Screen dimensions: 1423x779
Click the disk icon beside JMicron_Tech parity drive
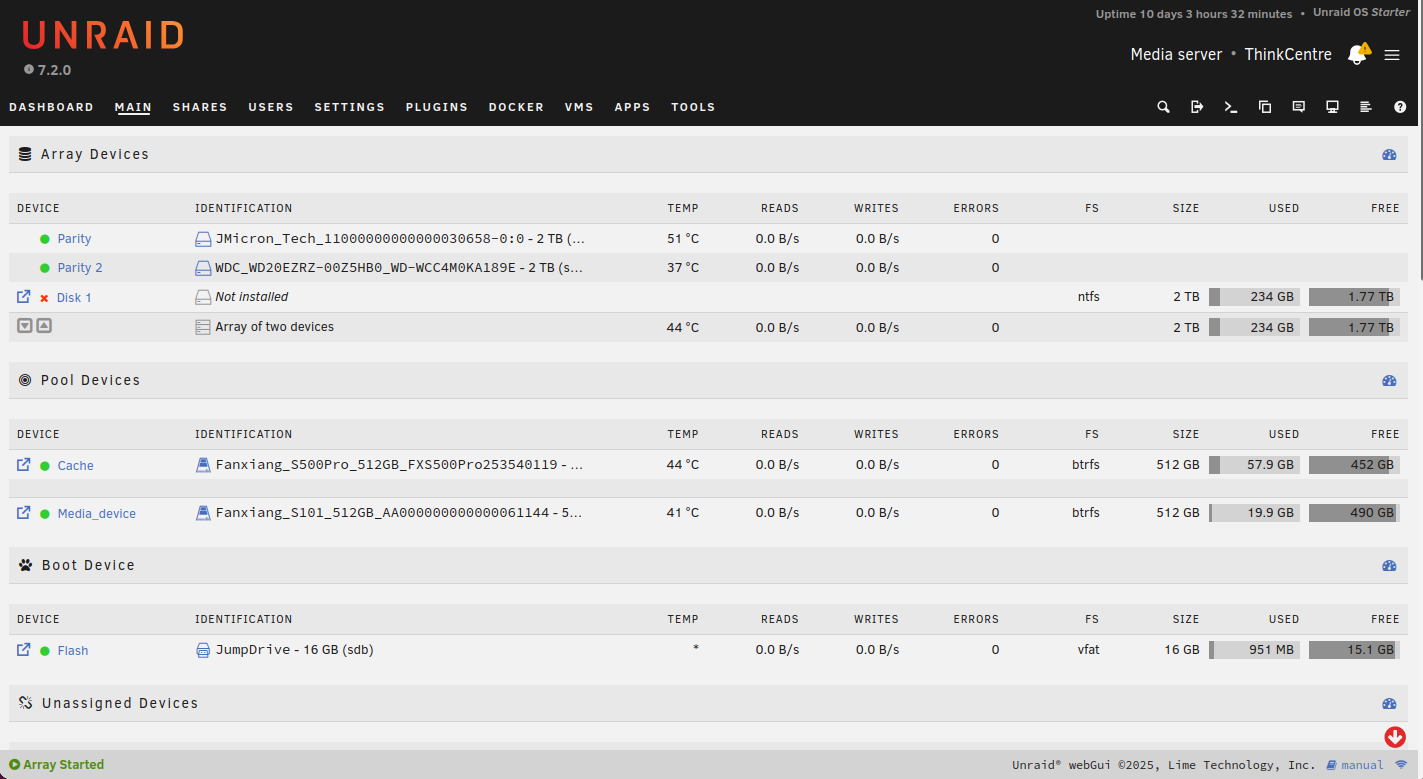tap(203, 239)
